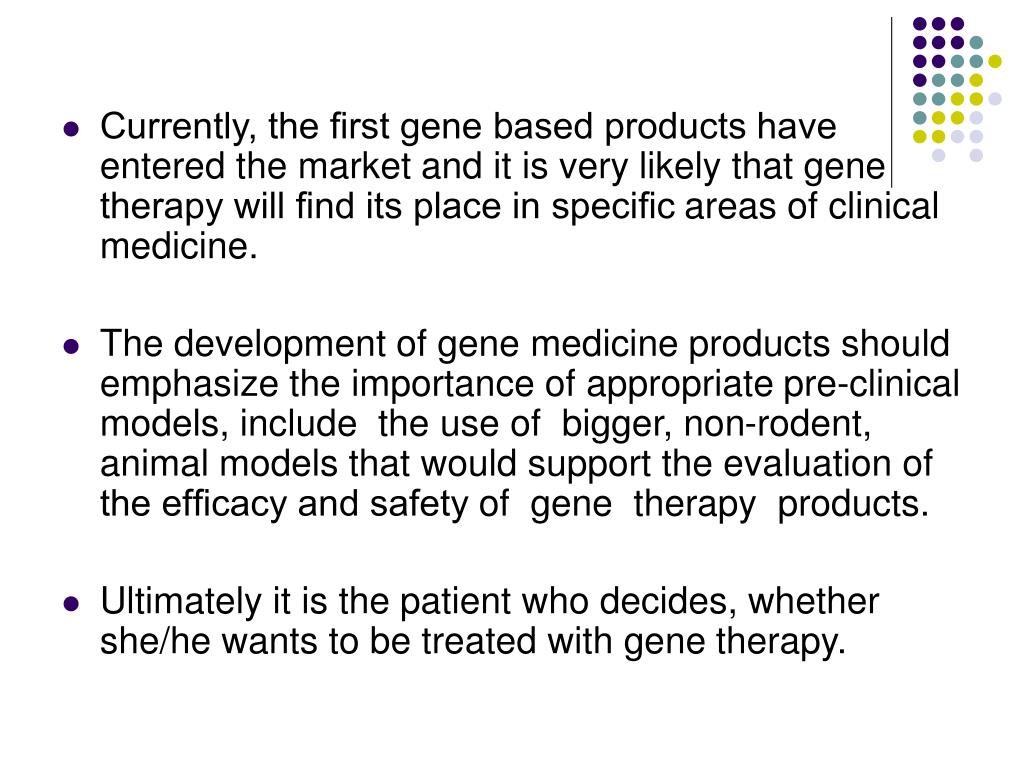Click the second bullet point marker
The image size is (1024, 768).
tap(71, 345)
